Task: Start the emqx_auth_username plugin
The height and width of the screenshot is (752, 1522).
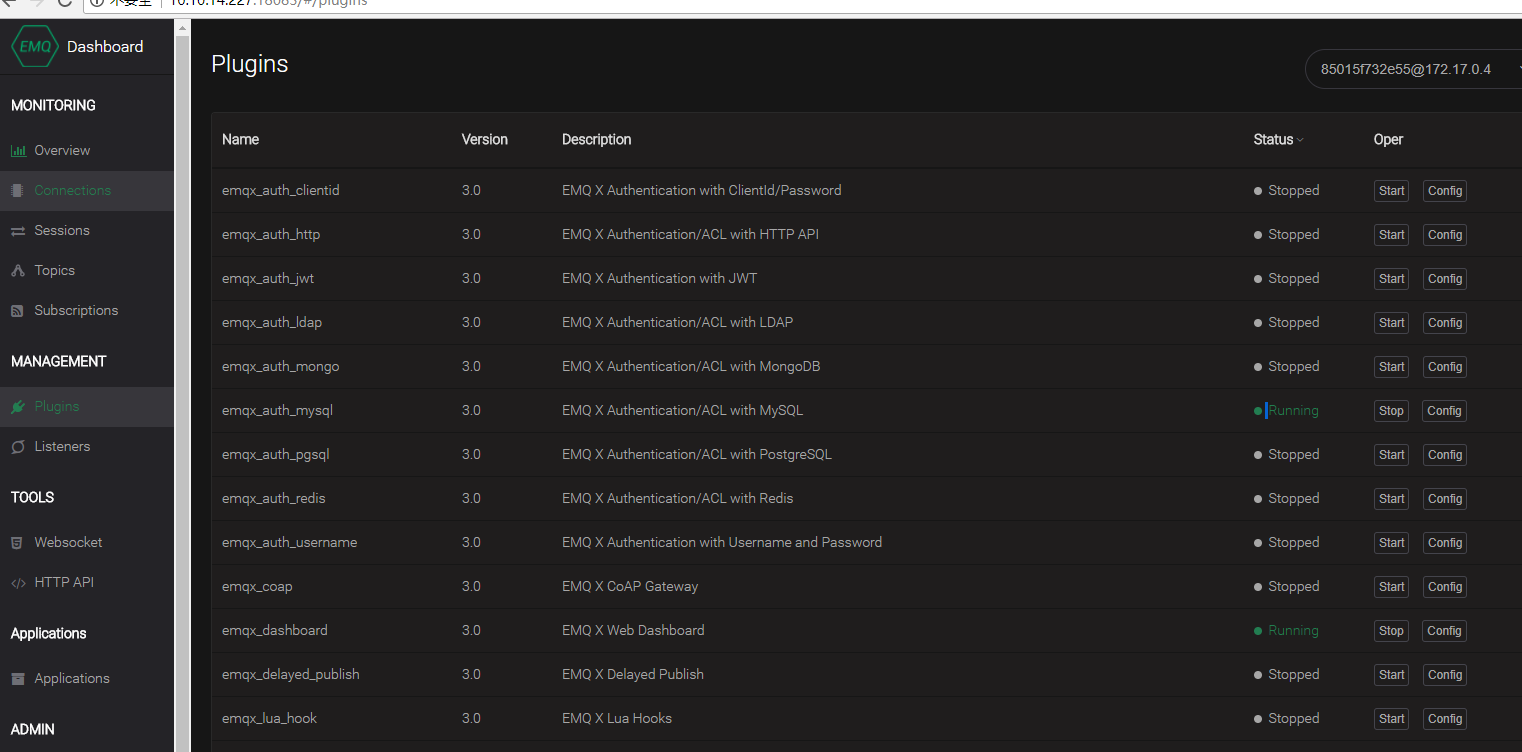Action: click(x=1391, y=543)
